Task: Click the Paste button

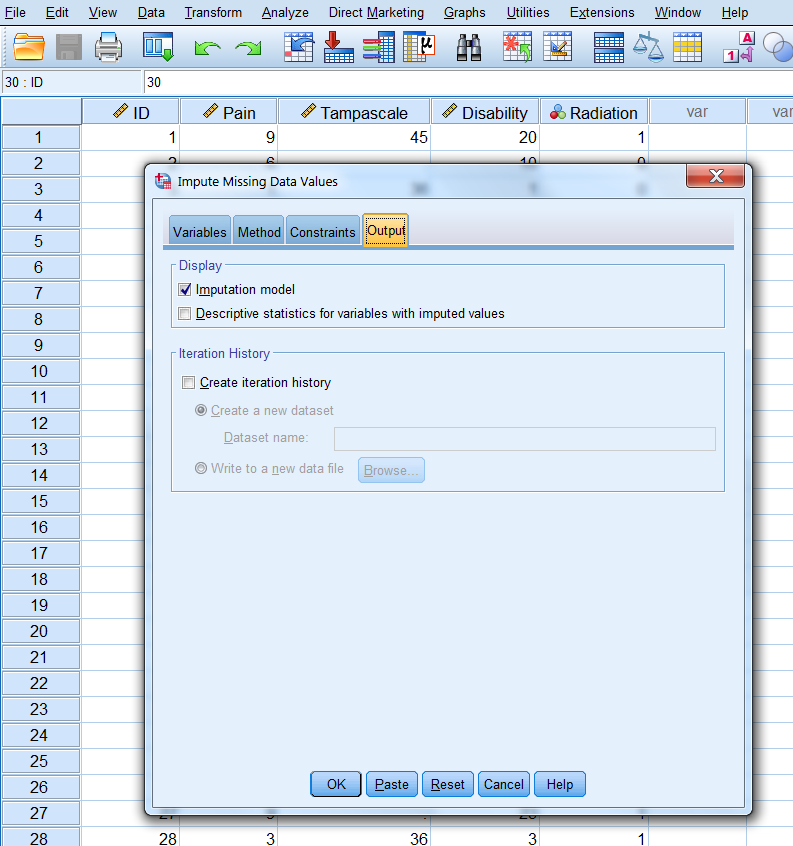Action: coord(392,784)
